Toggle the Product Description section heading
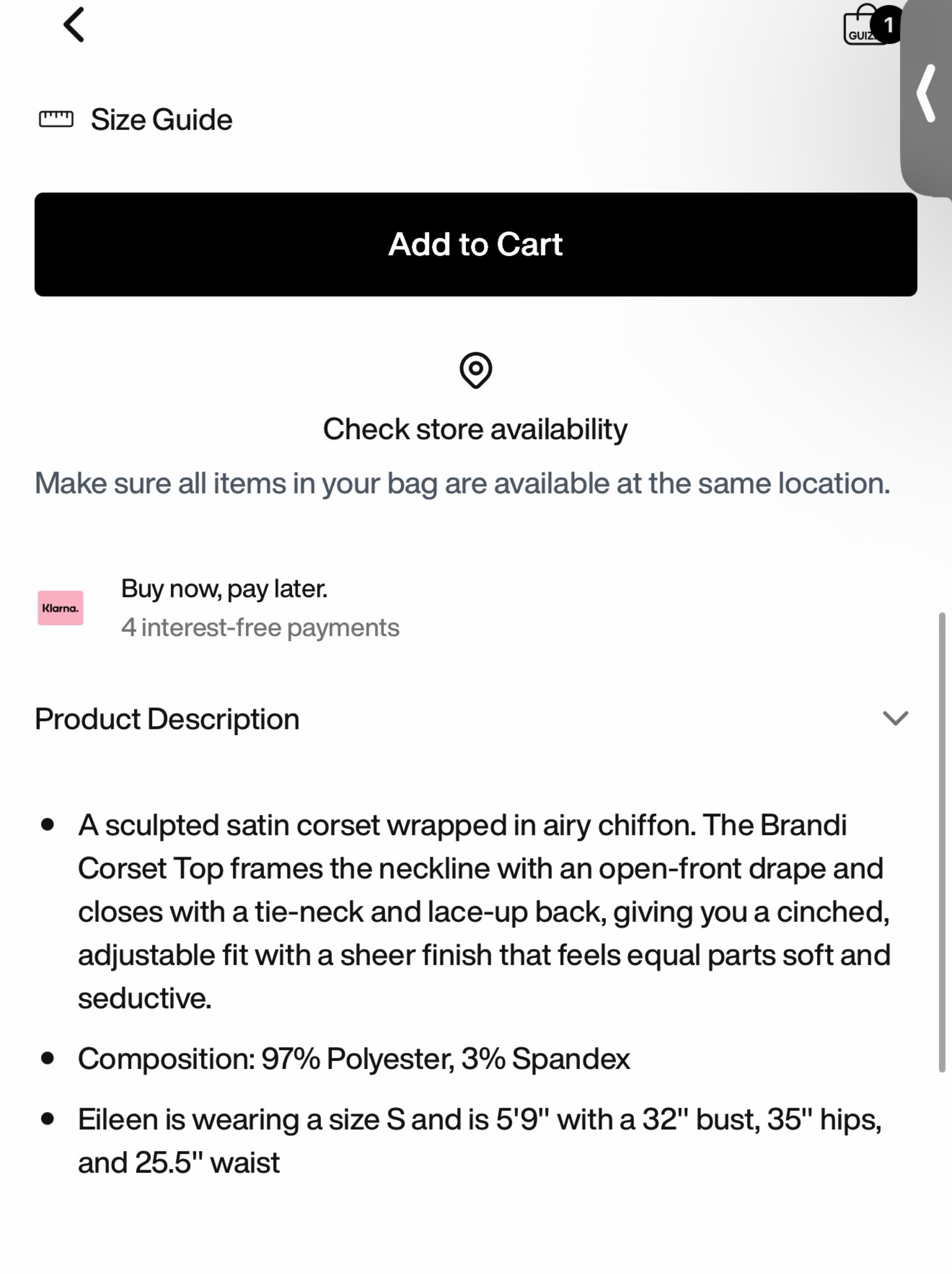The height and width of the screenshot is (1274, 952). coord(167,719)
